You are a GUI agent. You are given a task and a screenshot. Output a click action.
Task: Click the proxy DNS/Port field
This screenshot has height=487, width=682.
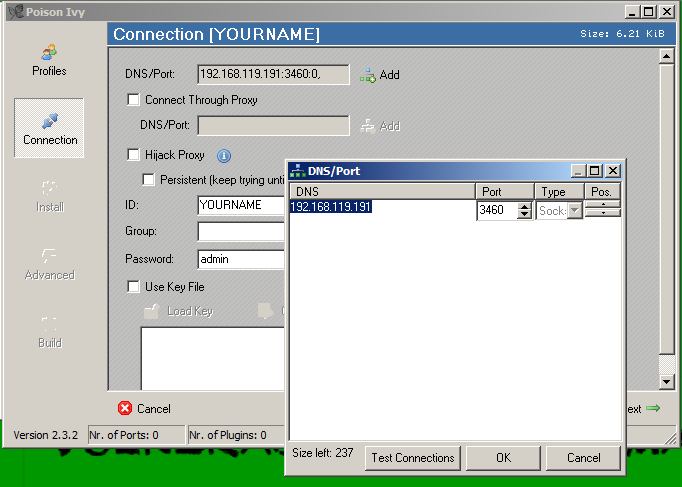[273, 126]
